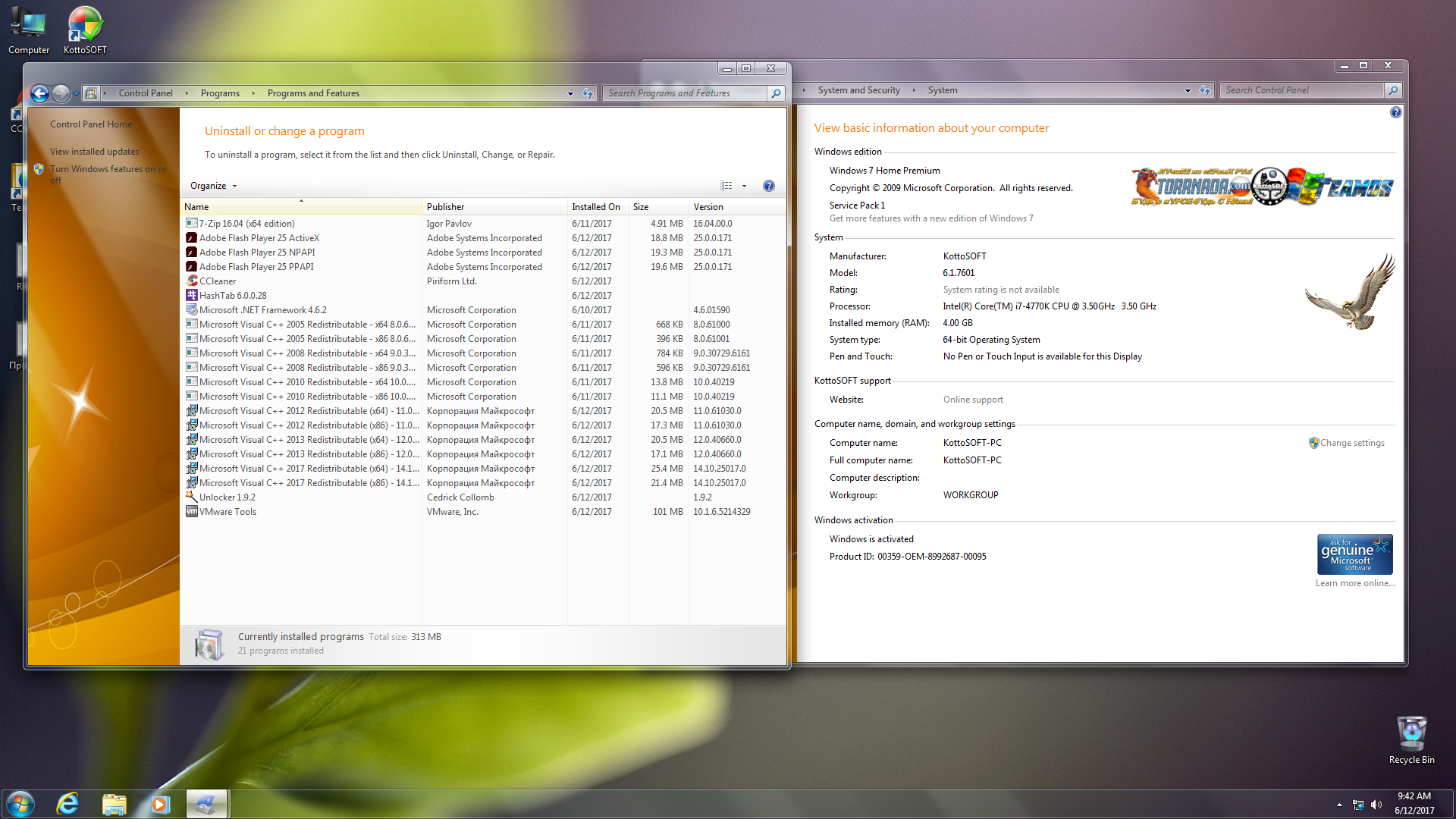Select the 7-Zip 16.04 program icon

[x=192, y=224]
